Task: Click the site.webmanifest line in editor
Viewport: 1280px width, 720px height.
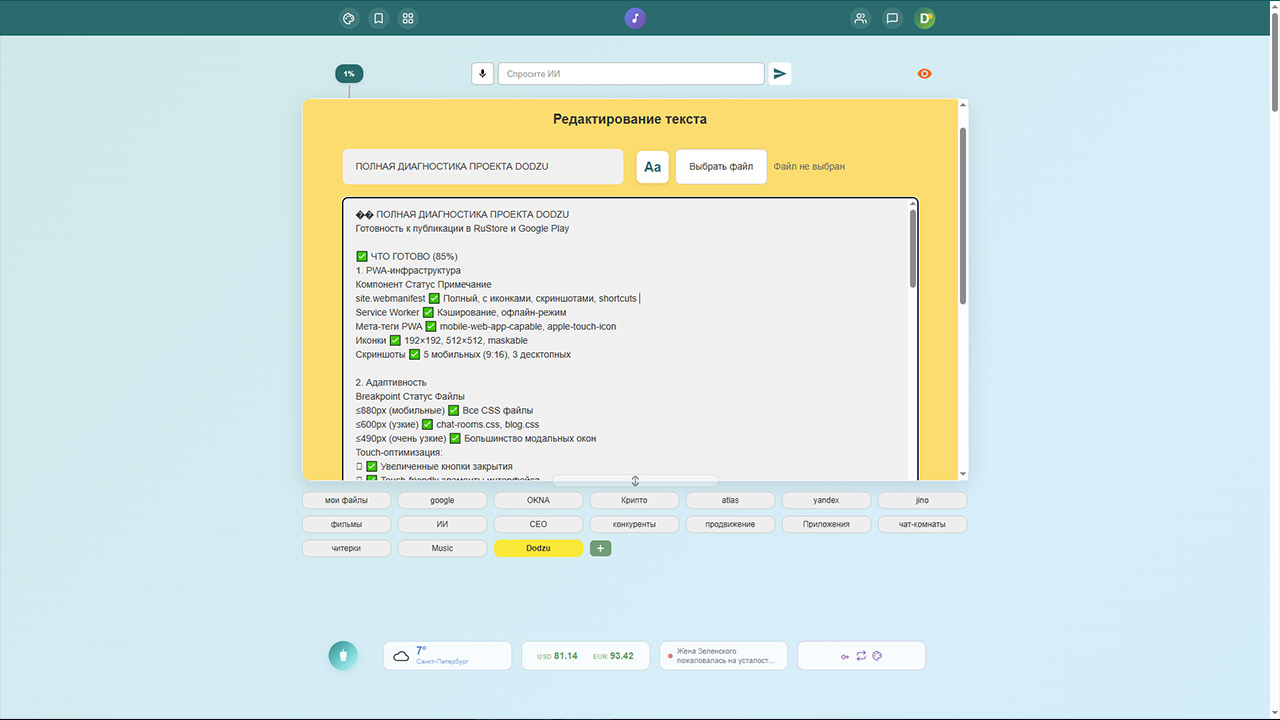Action: click(x=496, y=299)
